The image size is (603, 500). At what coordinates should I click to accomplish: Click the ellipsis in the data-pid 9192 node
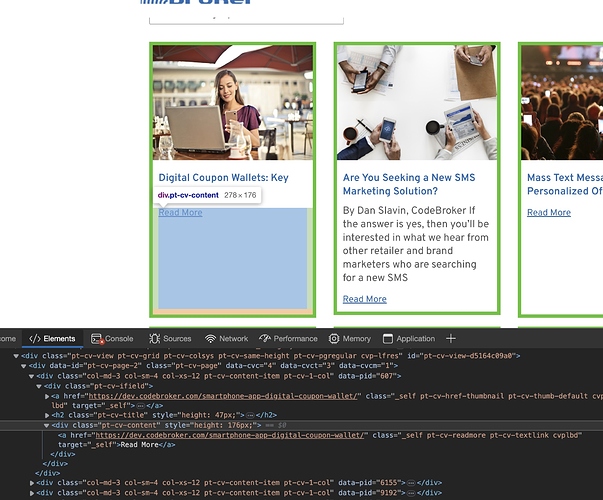[411, 493]
